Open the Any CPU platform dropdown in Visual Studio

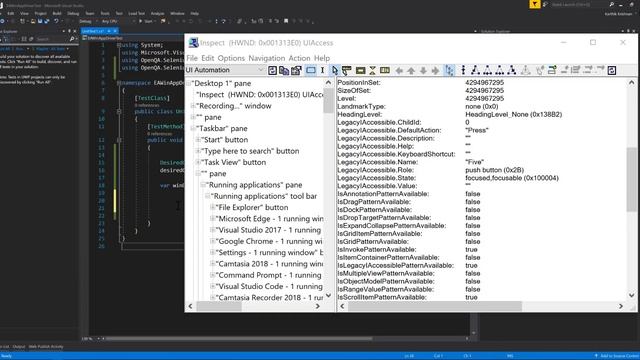coord(118,21)
